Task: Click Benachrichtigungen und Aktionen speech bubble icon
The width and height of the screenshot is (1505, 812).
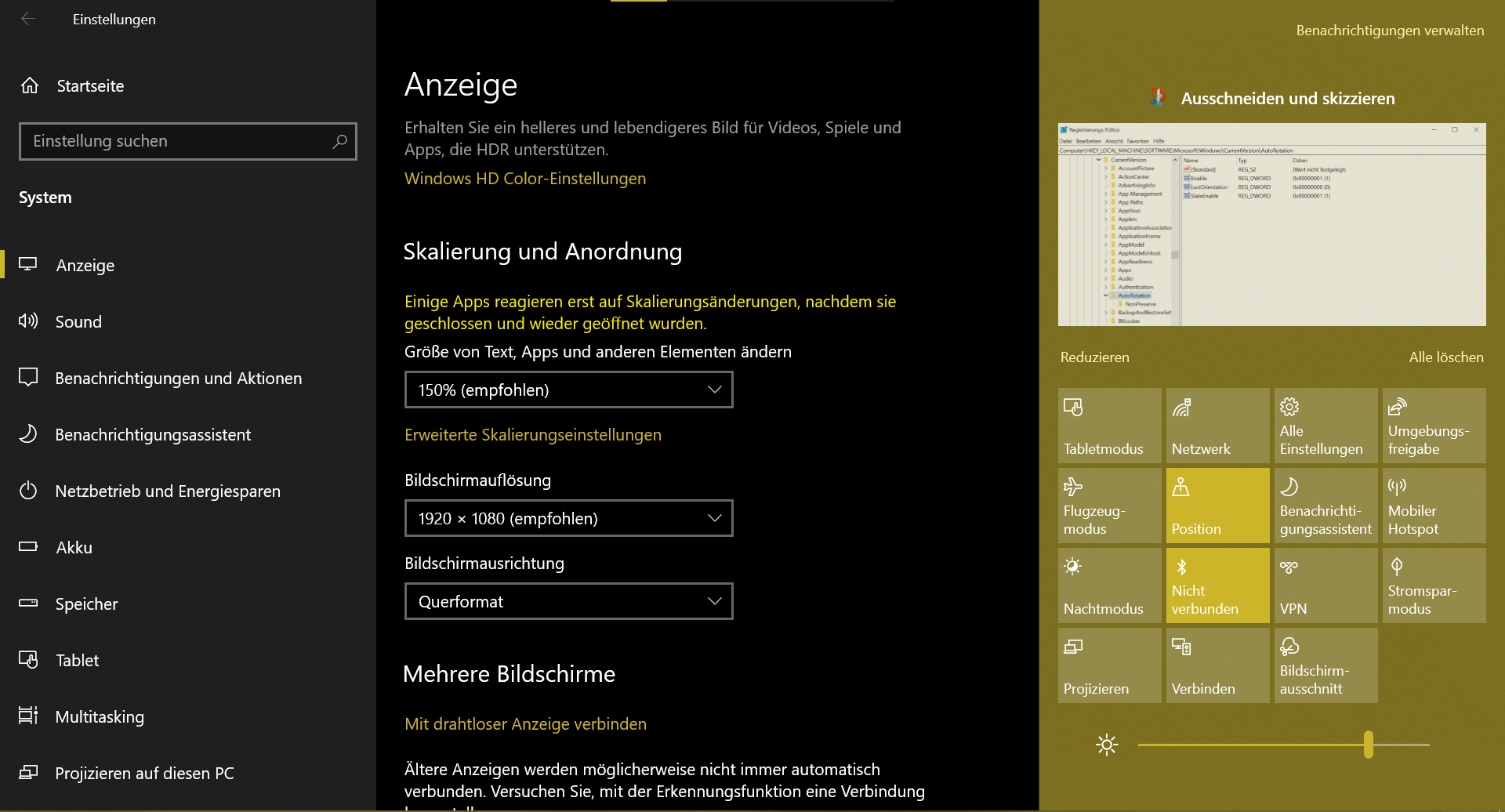Action: click(28, 378)
